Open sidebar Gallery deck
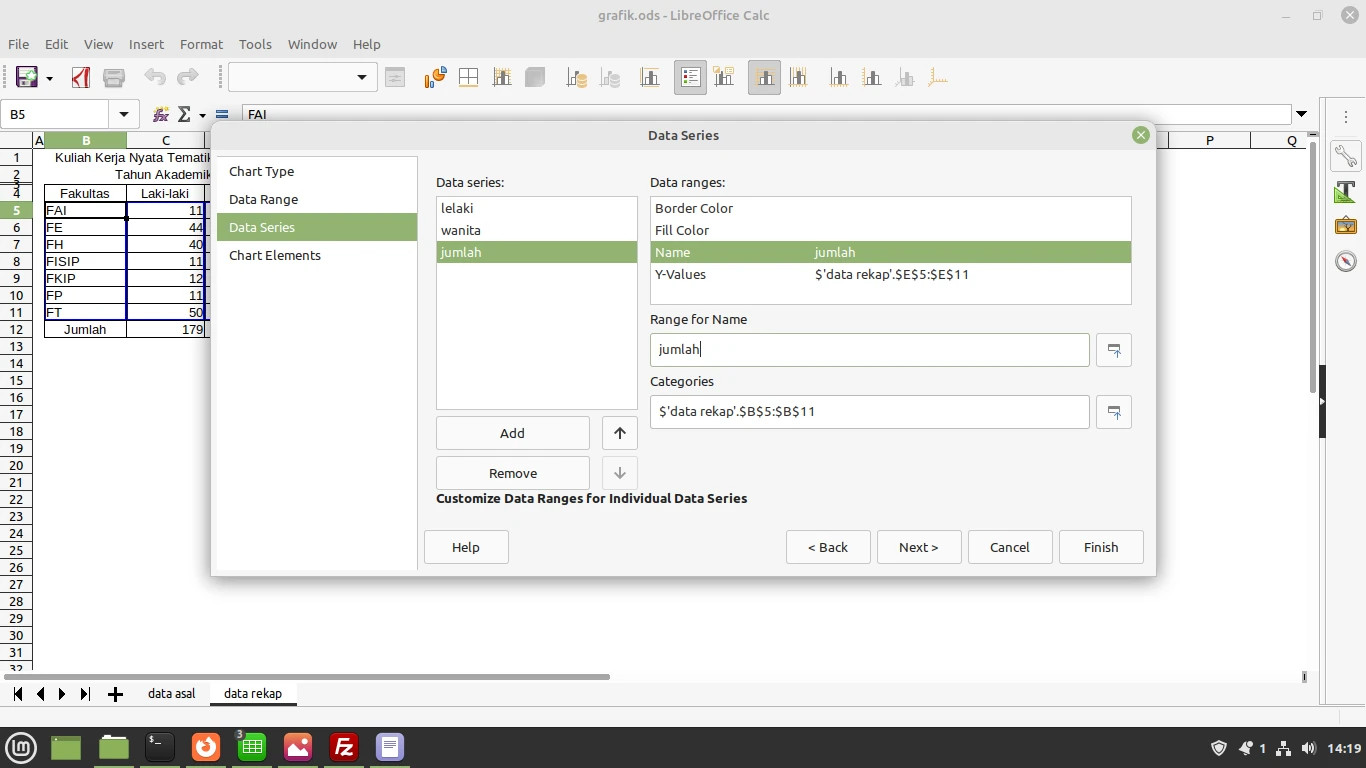This screenshot has width=1366, height=768. click(1345, 226)
